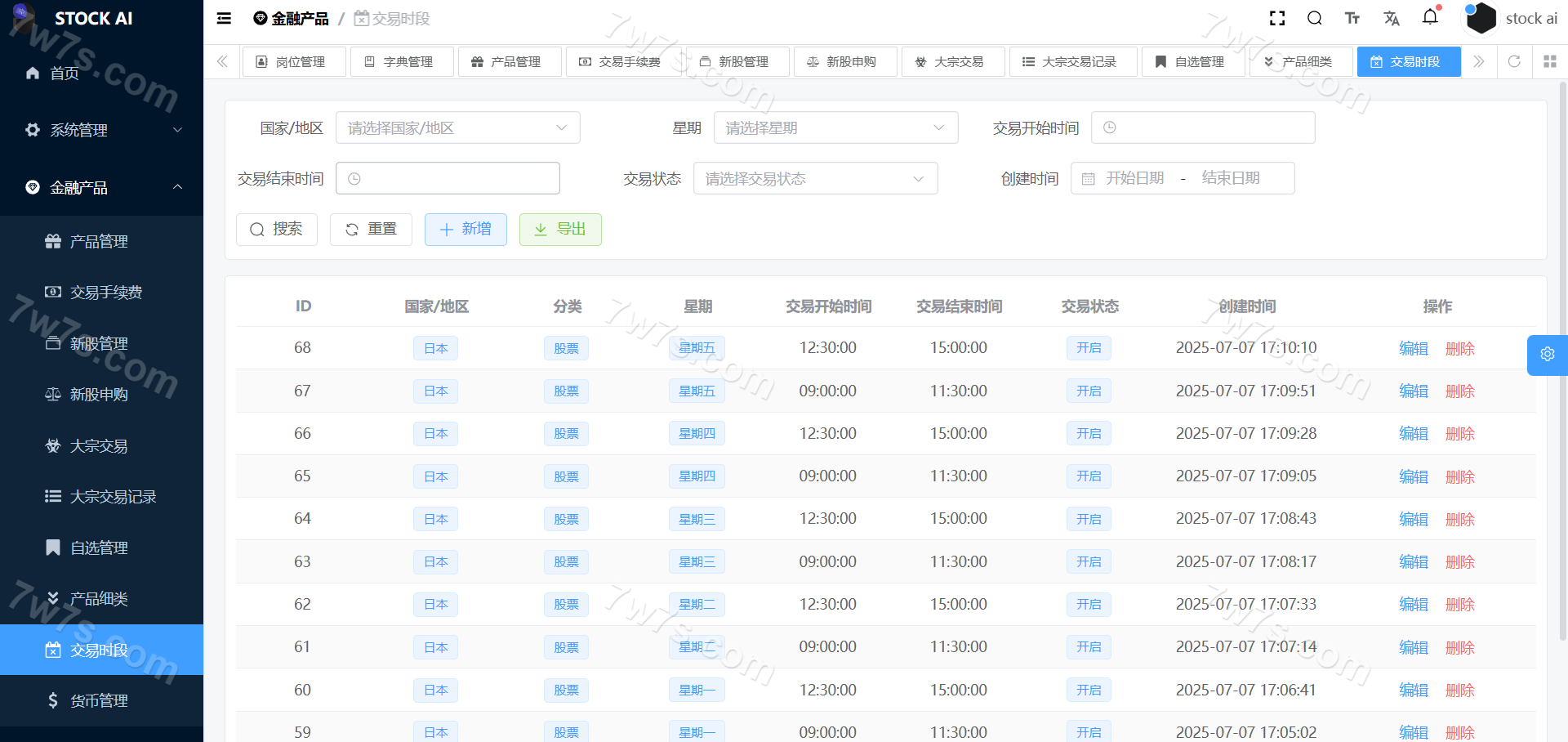Open the search magnifier in the top bar
Viewport: 1568px width, 742px height.
point(1314,18)
